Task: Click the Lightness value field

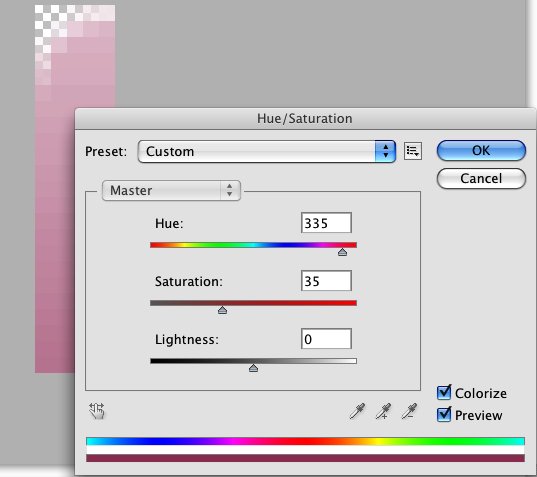Action: coord(326,339)
